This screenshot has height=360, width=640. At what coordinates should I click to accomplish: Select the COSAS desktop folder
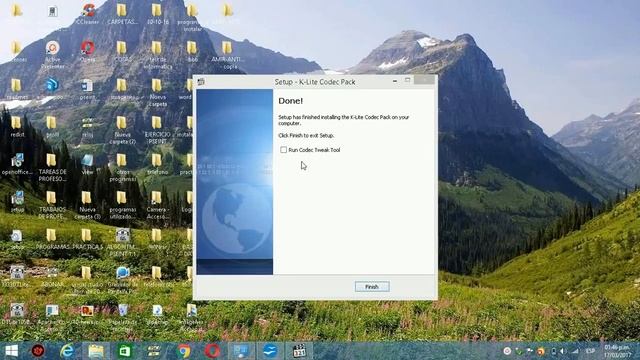pyautogui.click(x=122, y=52)
